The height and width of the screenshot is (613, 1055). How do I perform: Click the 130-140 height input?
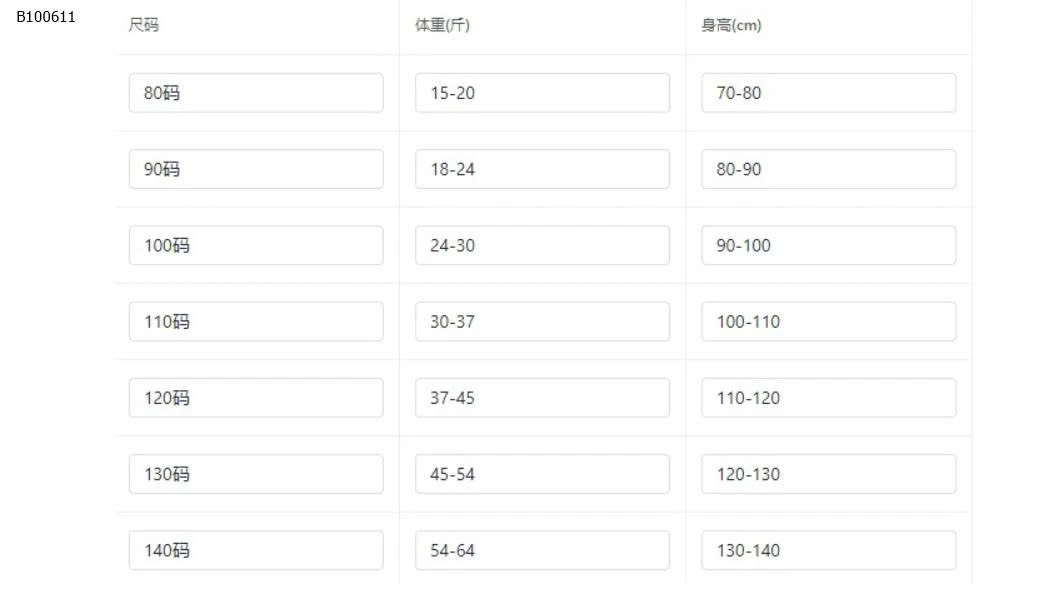point(828,550)
